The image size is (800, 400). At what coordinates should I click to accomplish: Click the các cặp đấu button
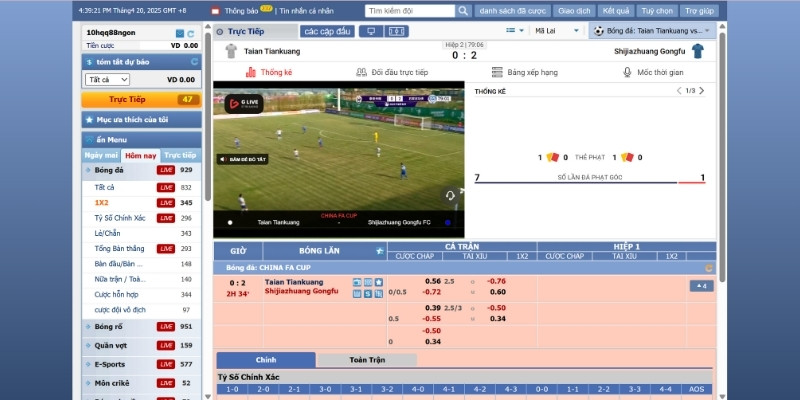point(327,32)
